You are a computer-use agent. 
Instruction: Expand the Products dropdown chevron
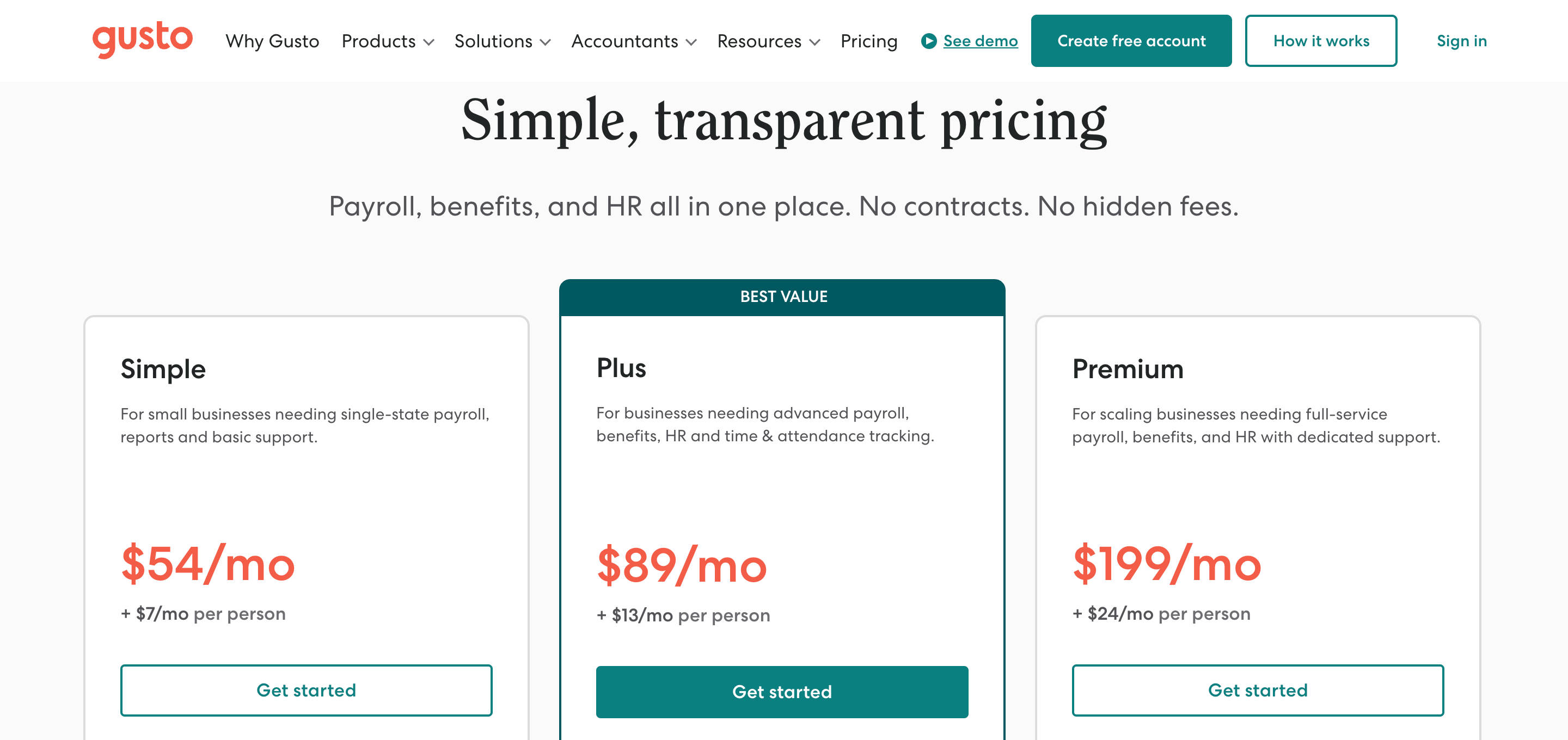coord(428,42)
